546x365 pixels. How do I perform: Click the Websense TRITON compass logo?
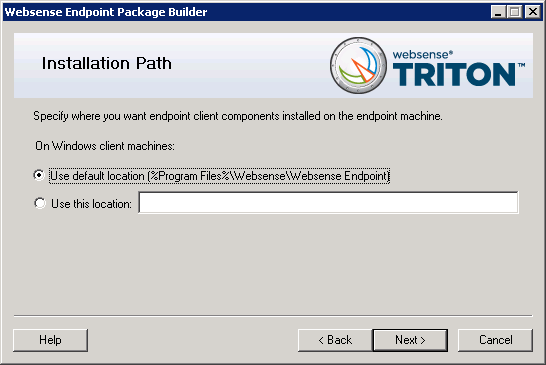358,65
